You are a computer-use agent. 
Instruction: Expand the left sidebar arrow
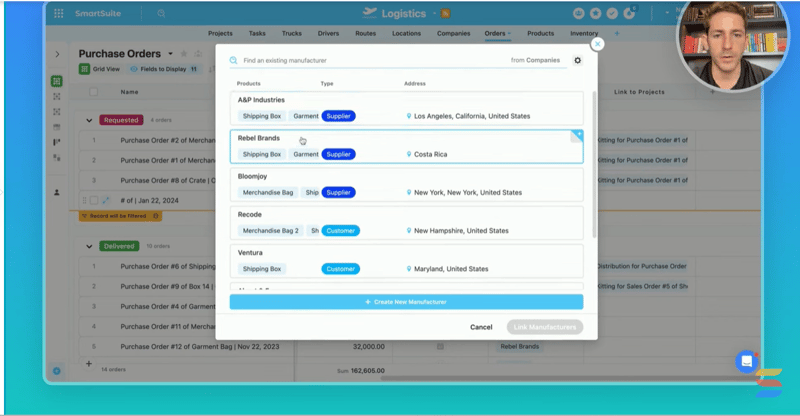coord(57,54)
